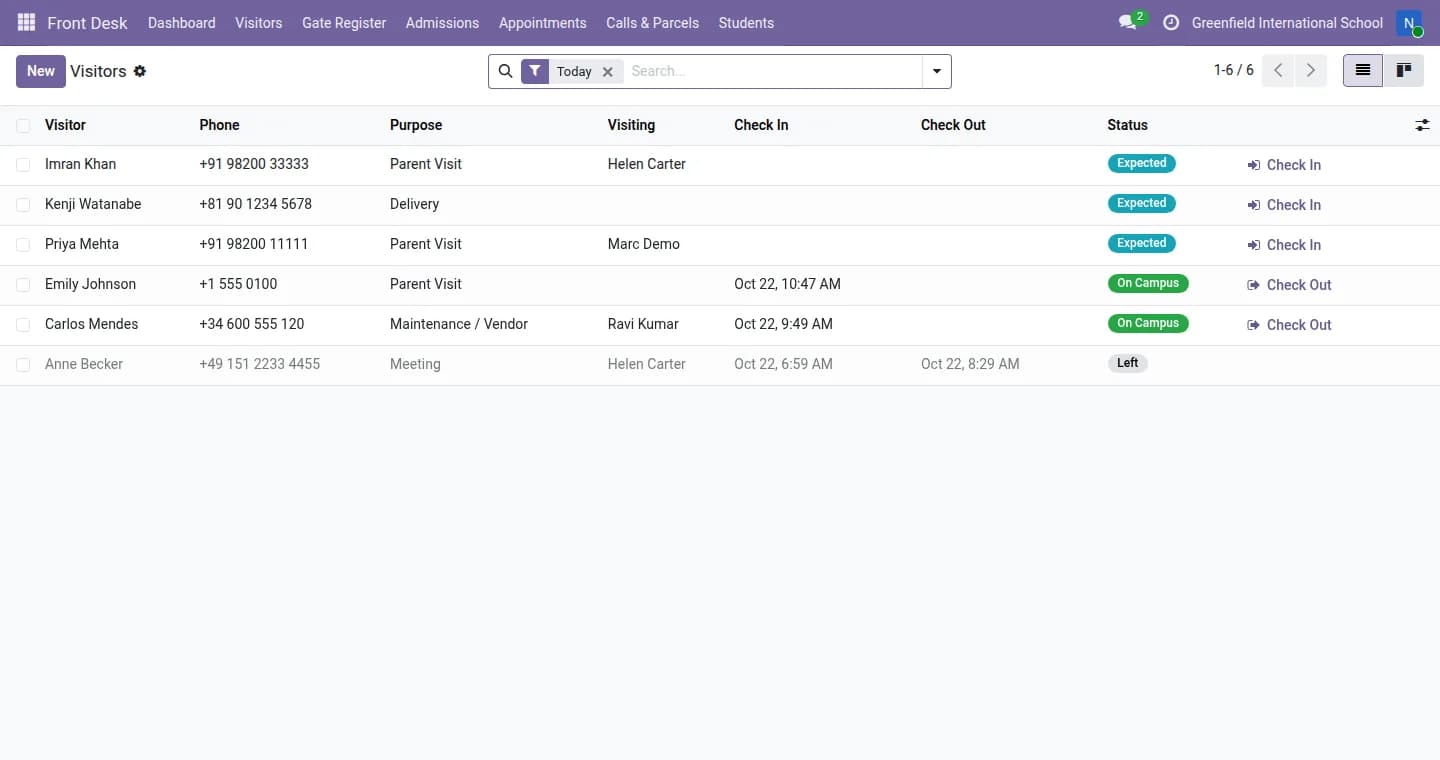This screenshot has width=1440, height=760.
Task: Open the Students menu
Action: tap(746, 22)
